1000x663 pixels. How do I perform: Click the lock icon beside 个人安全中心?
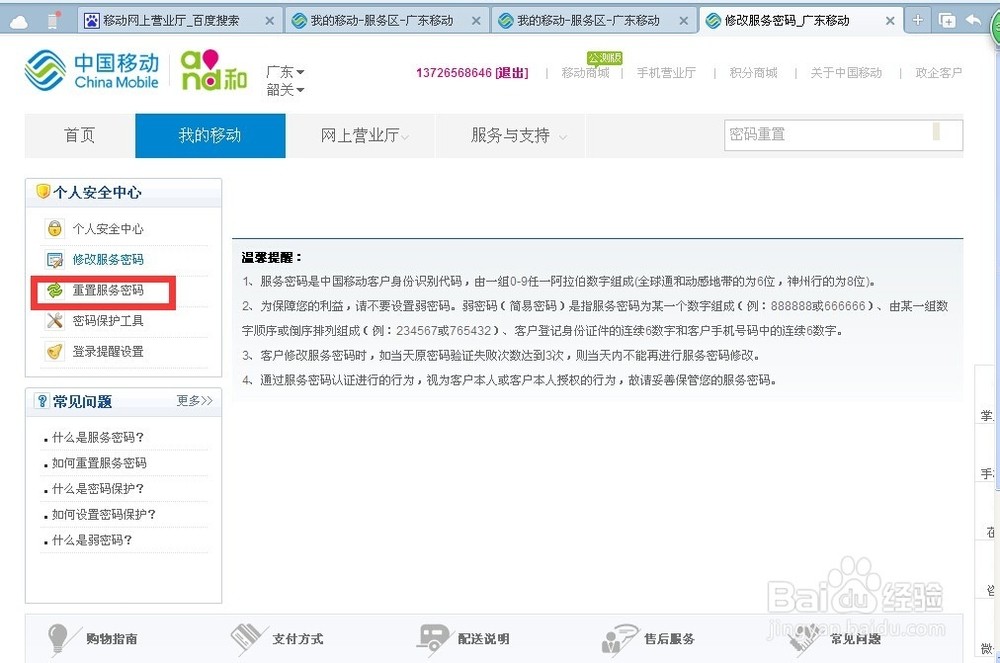pyautogui.click(x=54, y=229)
